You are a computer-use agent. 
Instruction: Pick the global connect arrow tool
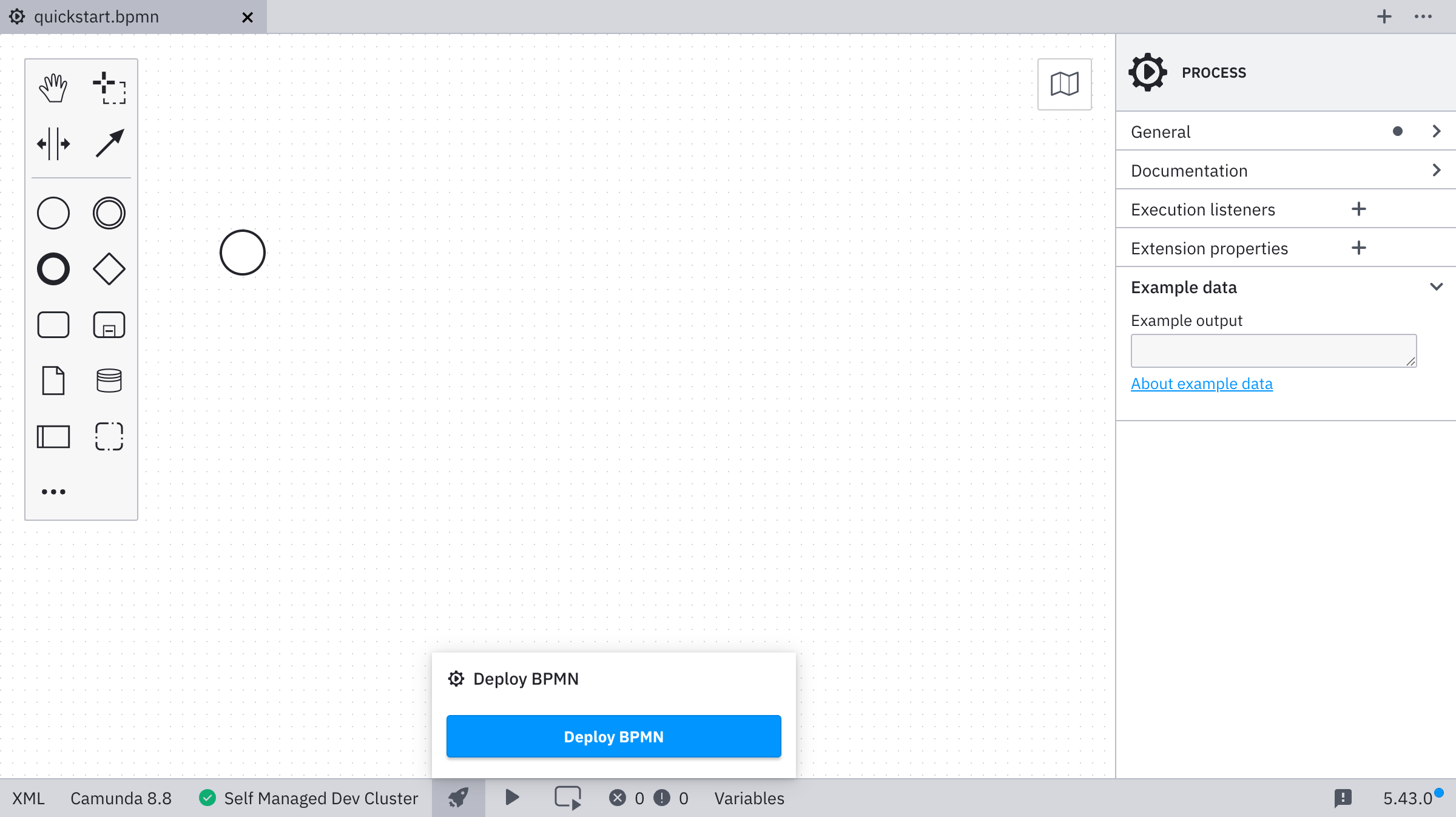pyautogui.click(x=109, y=144)
